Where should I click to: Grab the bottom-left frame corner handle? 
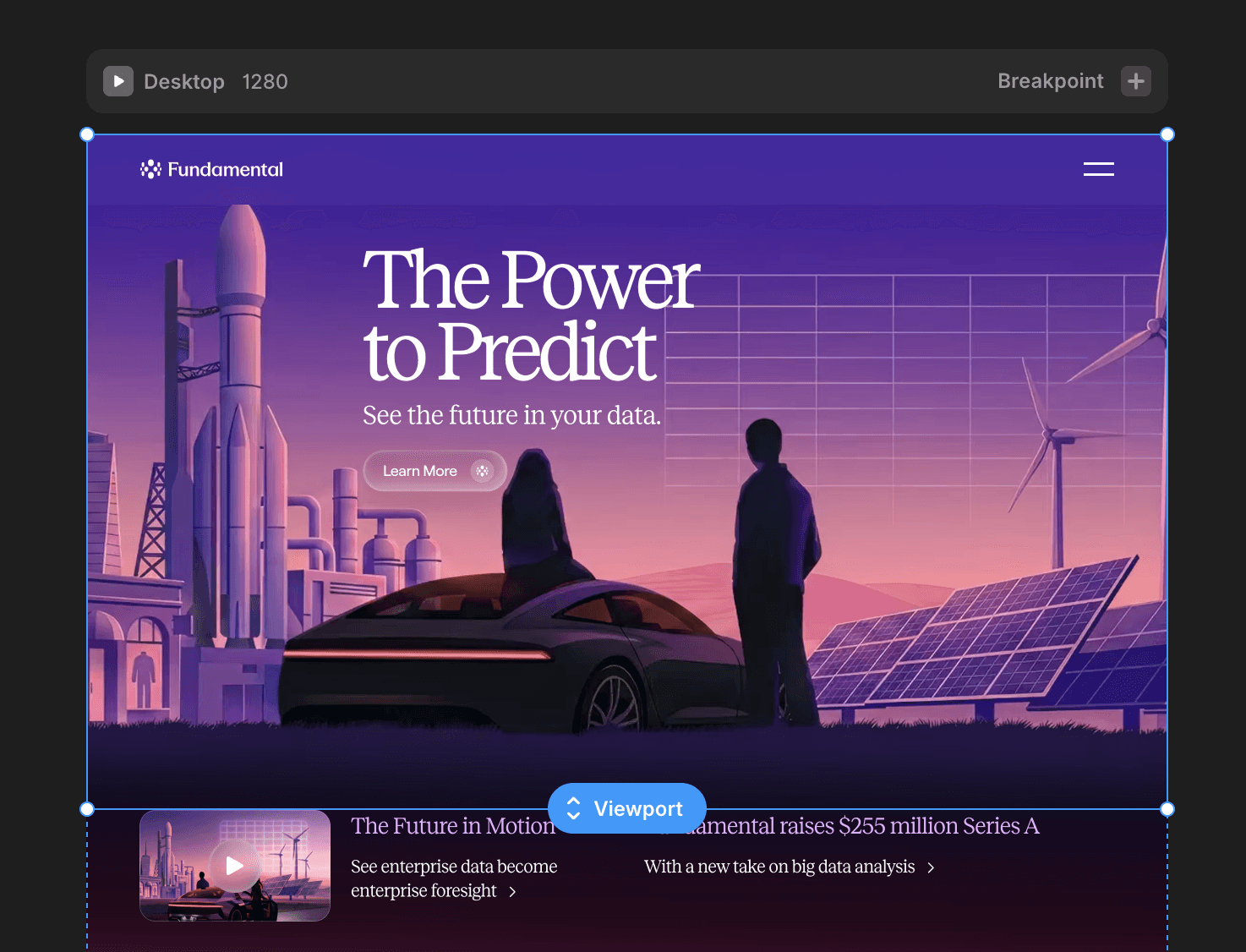[87, 809]
